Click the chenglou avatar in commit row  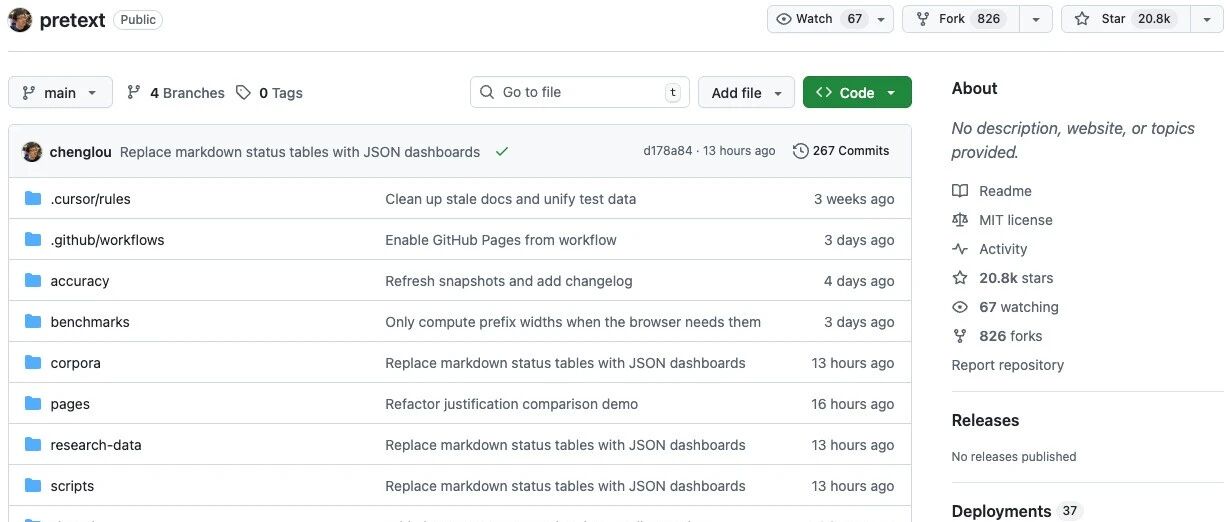tap(32, 152)
